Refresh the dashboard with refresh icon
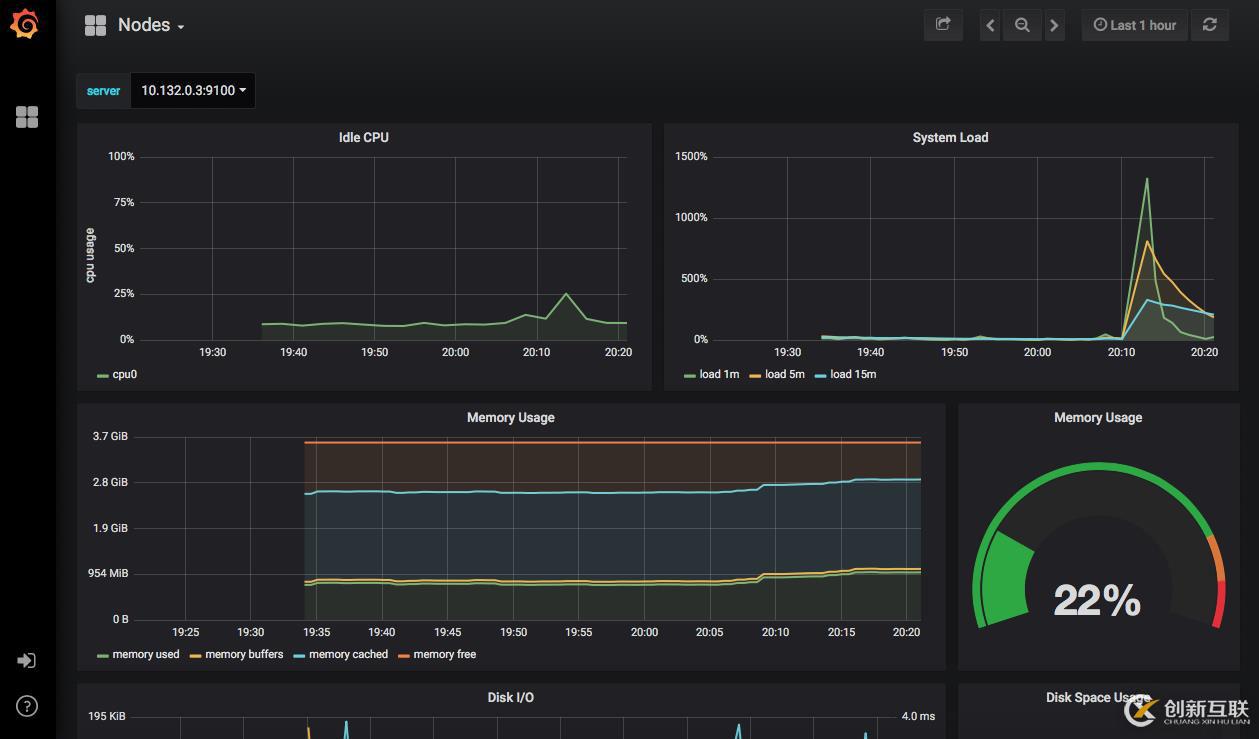Screen dimensions: 1259x739 pos(1209,25)
